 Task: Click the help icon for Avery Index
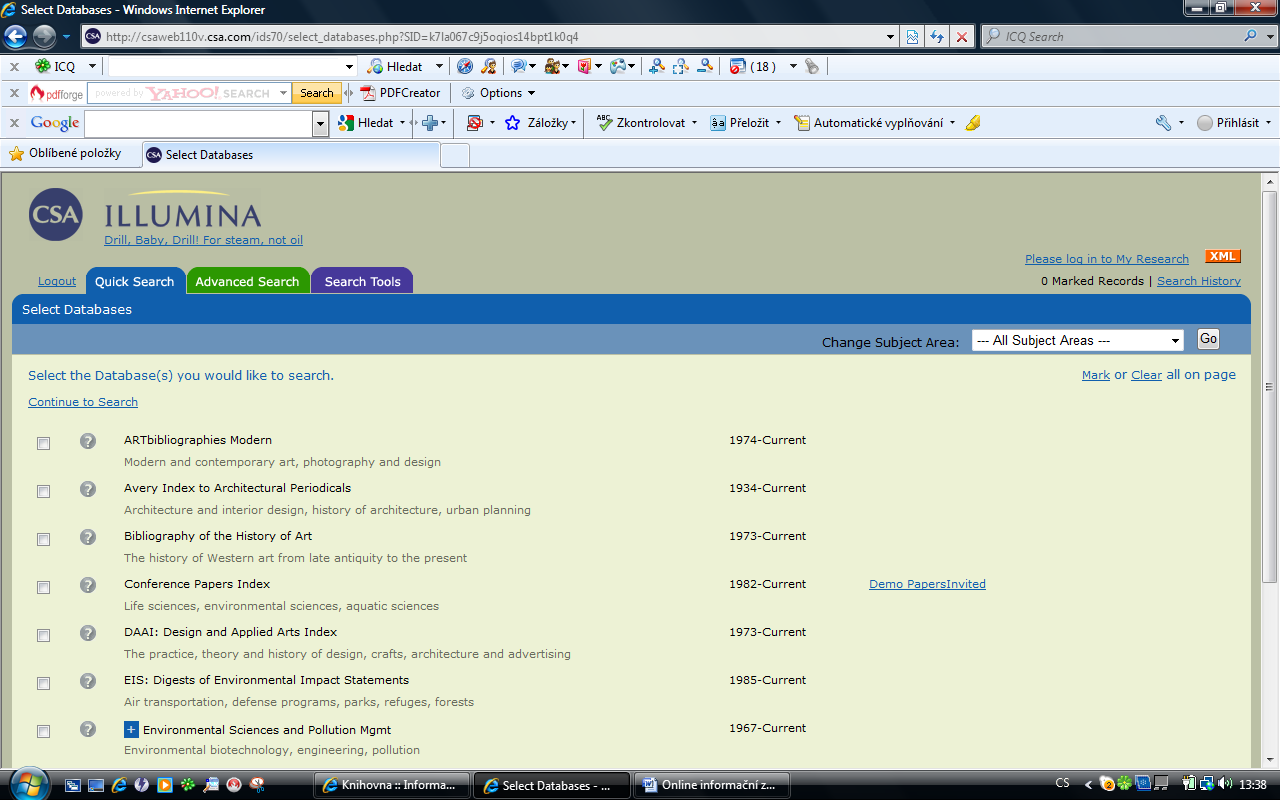point(88,489)
